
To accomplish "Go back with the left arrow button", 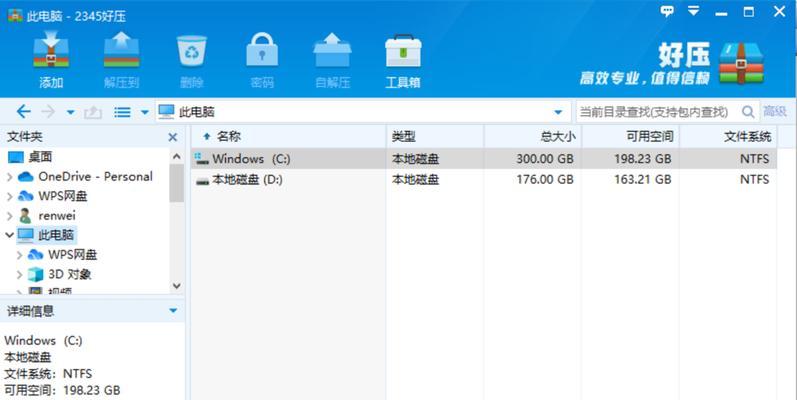I will click(23, 111).
